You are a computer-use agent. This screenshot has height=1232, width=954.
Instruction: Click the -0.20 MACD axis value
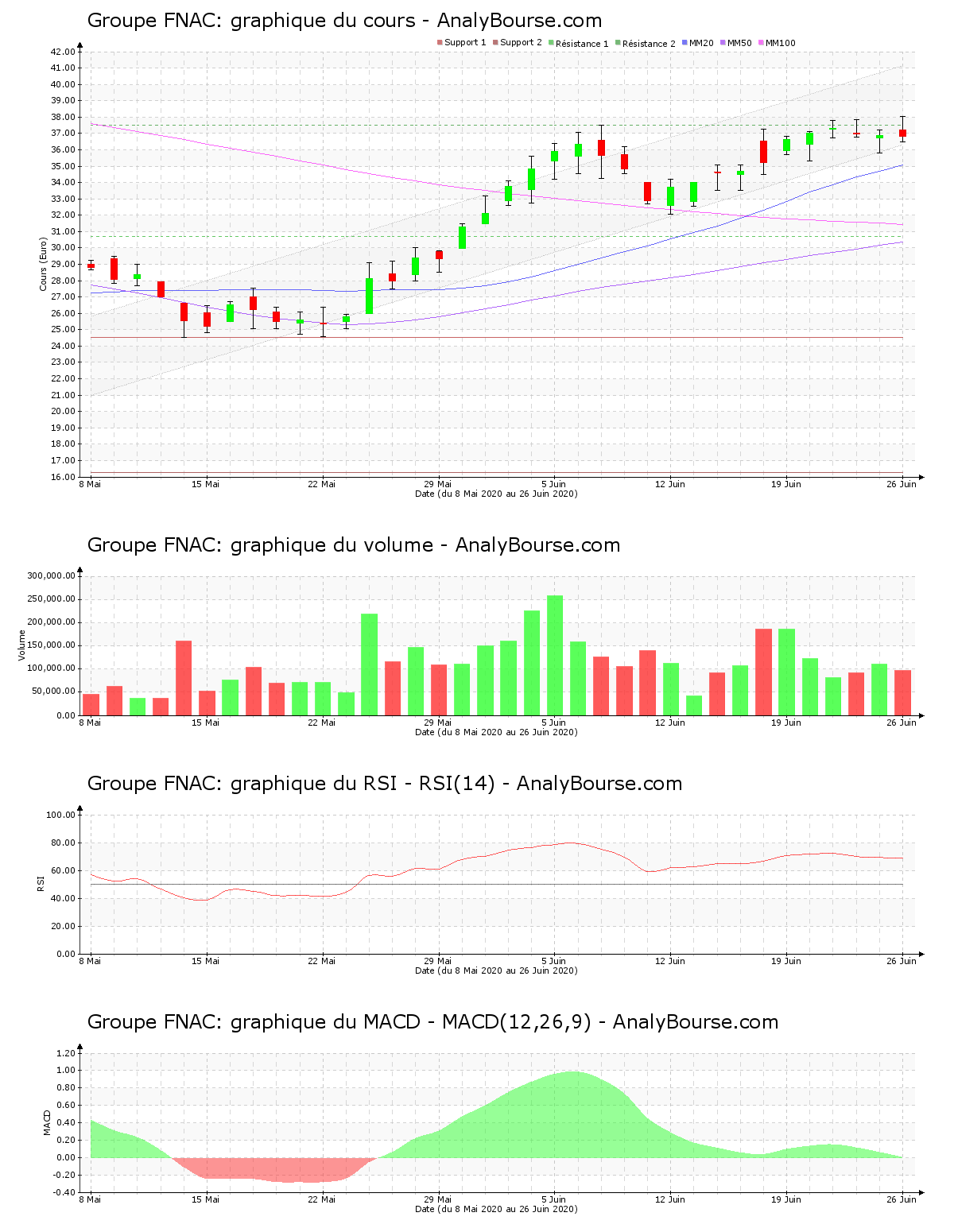click(64, 1175)
